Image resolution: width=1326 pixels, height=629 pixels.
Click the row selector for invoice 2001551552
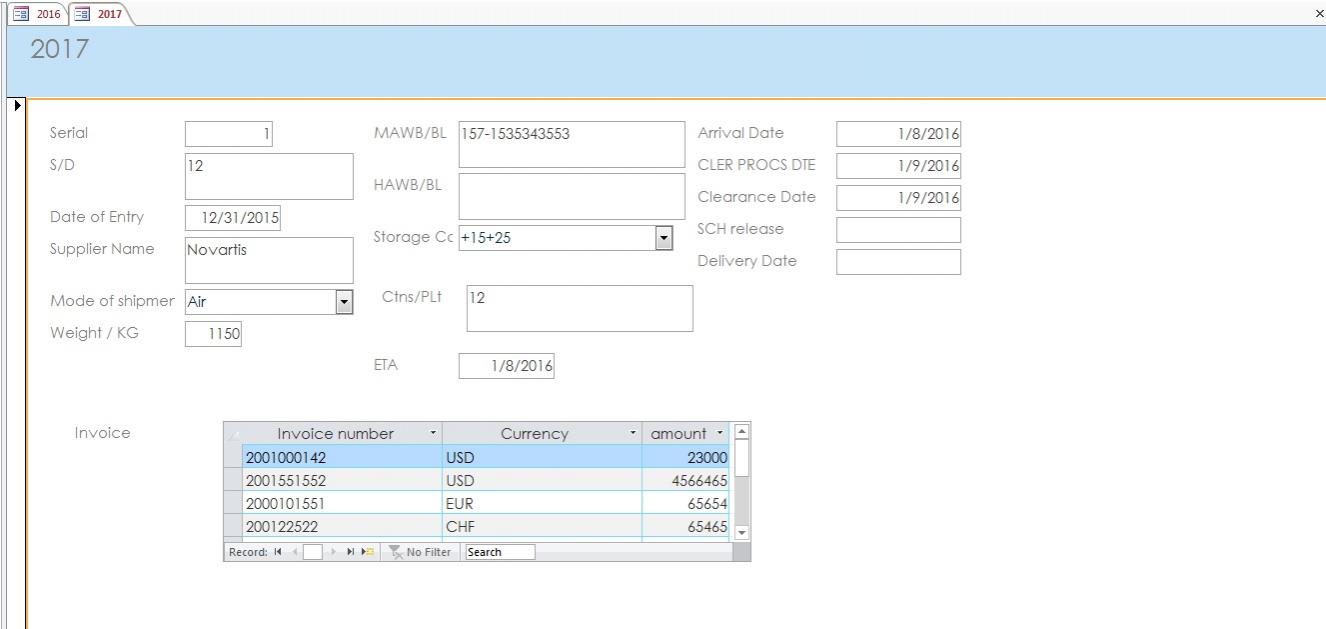click(x=233, y=480)
